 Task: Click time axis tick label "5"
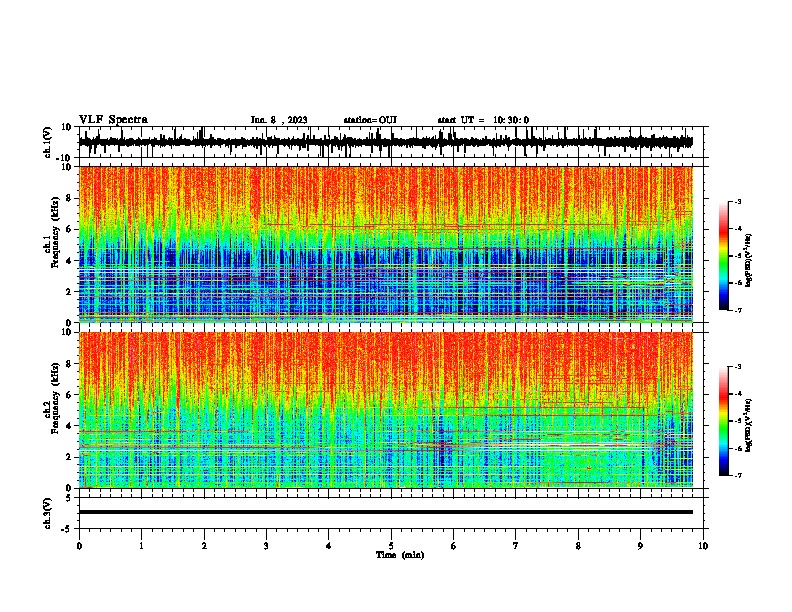tap(391, 546)
